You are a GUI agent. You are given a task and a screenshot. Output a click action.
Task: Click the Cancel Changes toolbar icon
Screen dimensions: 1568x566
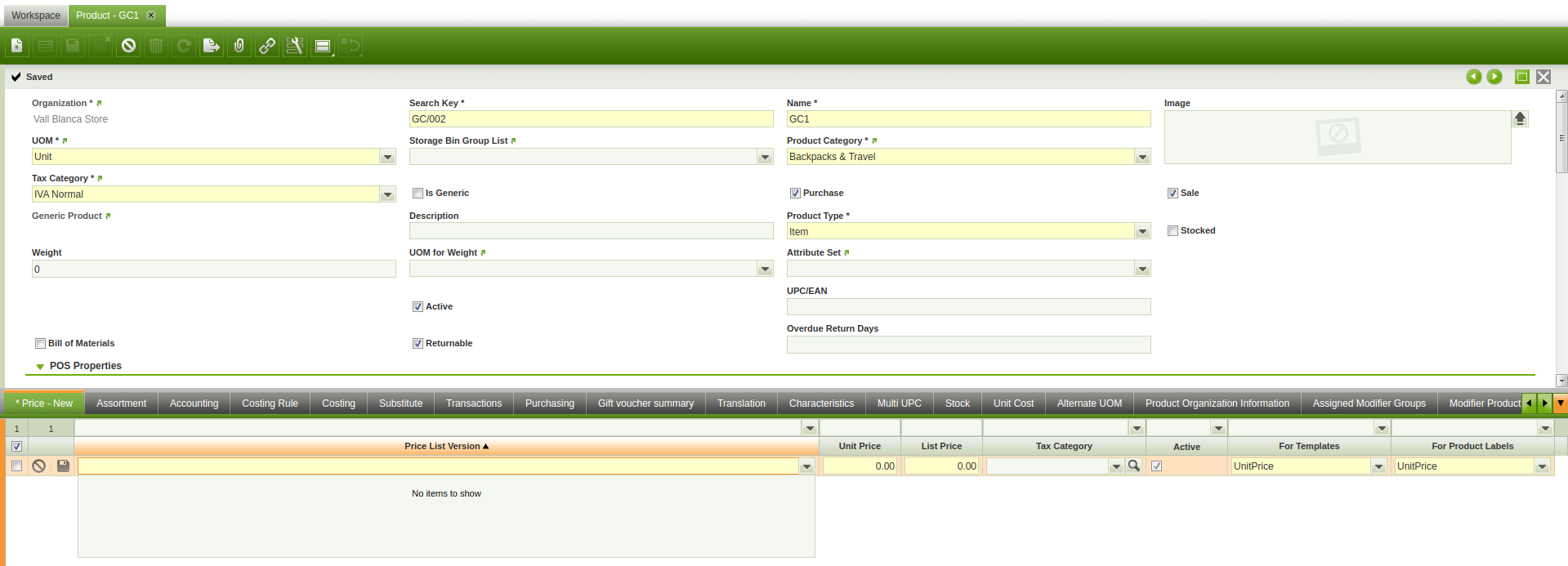click(128, 47)
